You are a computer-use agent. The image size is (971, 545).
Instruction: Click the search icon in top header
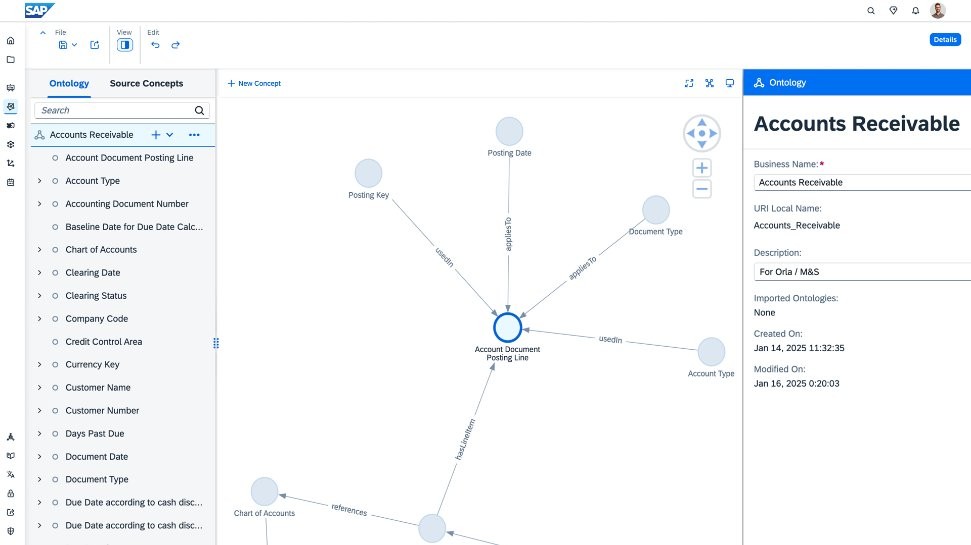870,10
